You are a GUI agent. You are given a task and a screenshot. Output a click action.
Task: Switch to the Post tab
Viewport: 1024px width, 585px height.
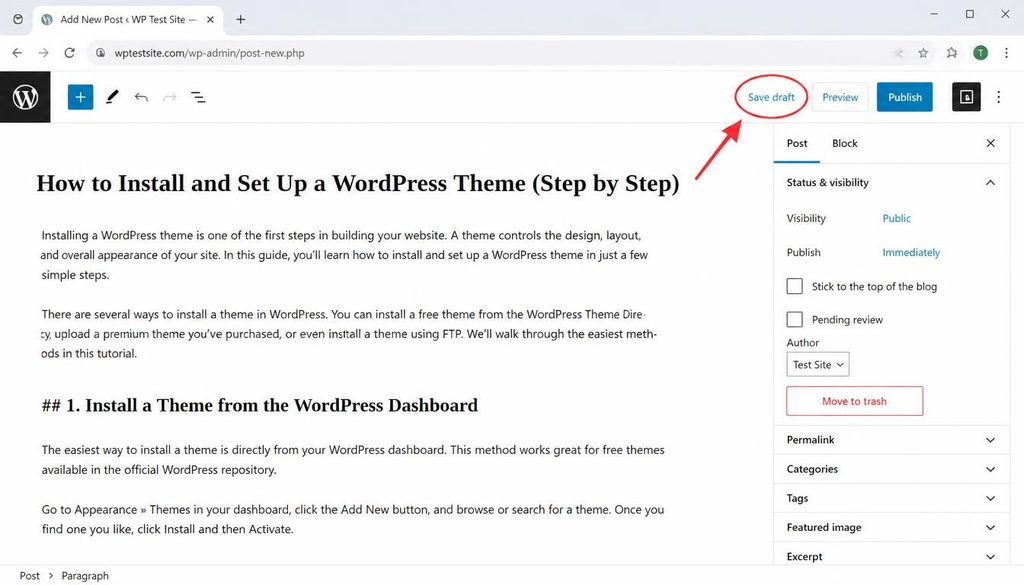[x=797, y=143]
